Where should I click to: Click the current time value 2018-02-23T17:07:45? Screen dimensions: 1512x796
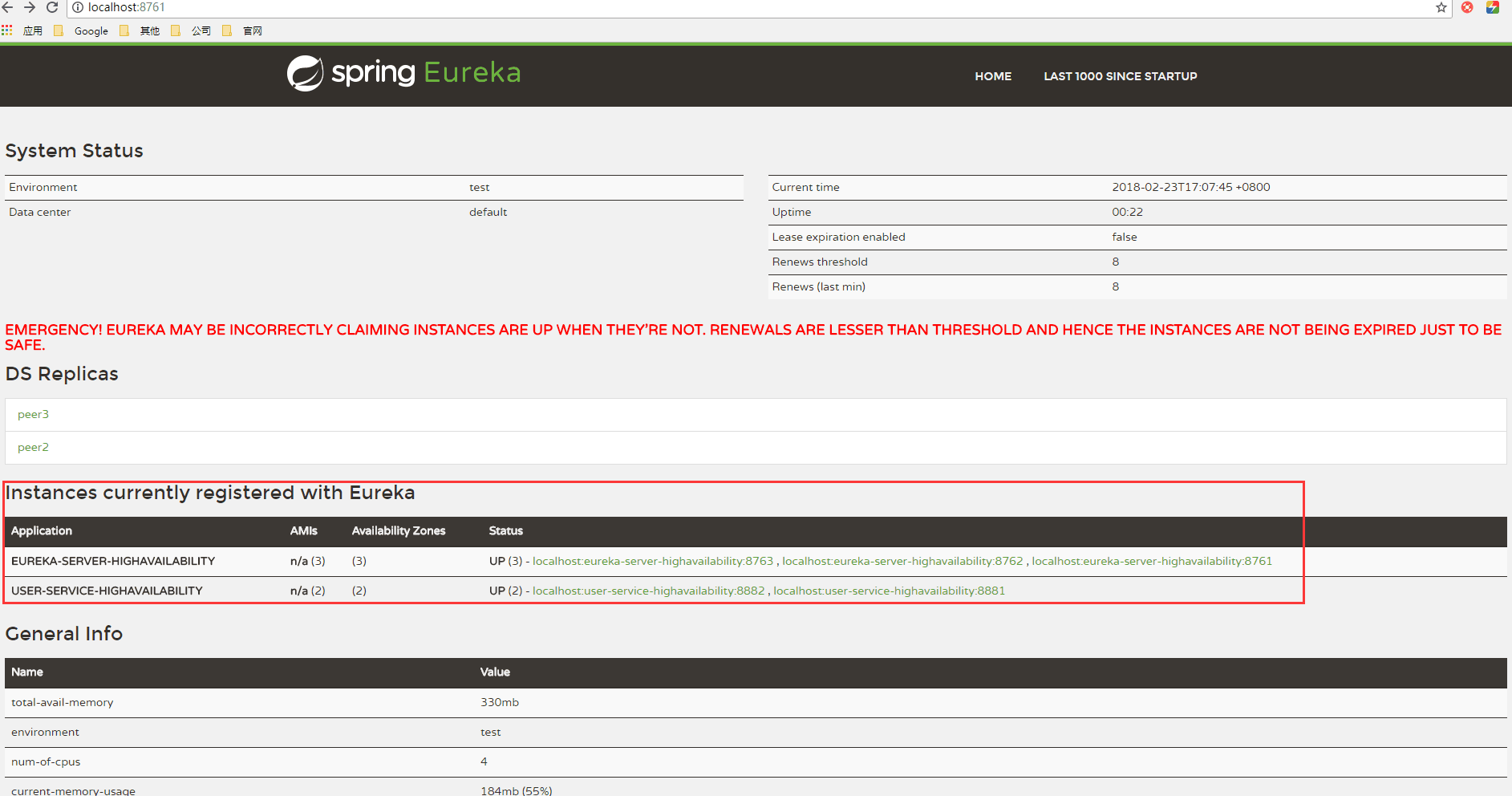[x=1191, y=187]
